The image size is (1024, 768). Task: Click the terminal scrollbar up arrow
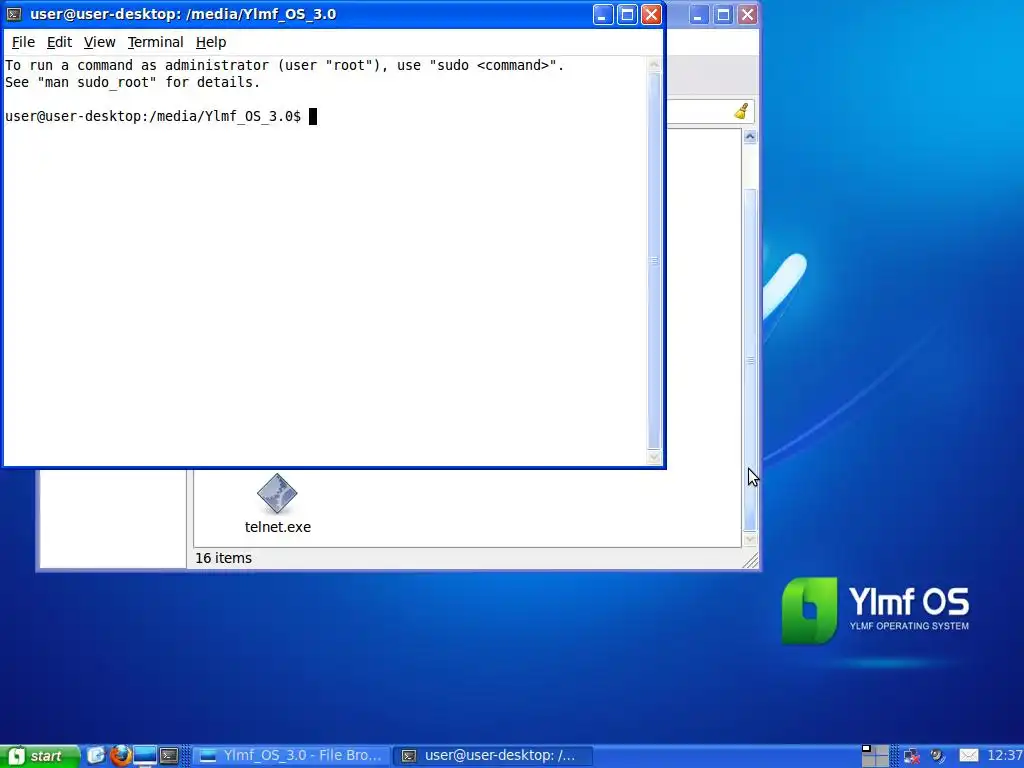coord(654,65)
